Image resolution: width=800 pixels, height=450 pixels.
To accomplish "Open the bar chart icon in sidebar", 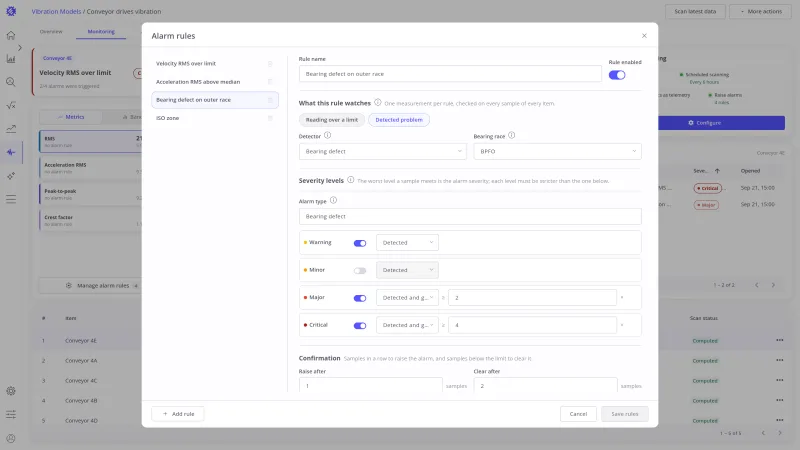I will coord(11,59).
